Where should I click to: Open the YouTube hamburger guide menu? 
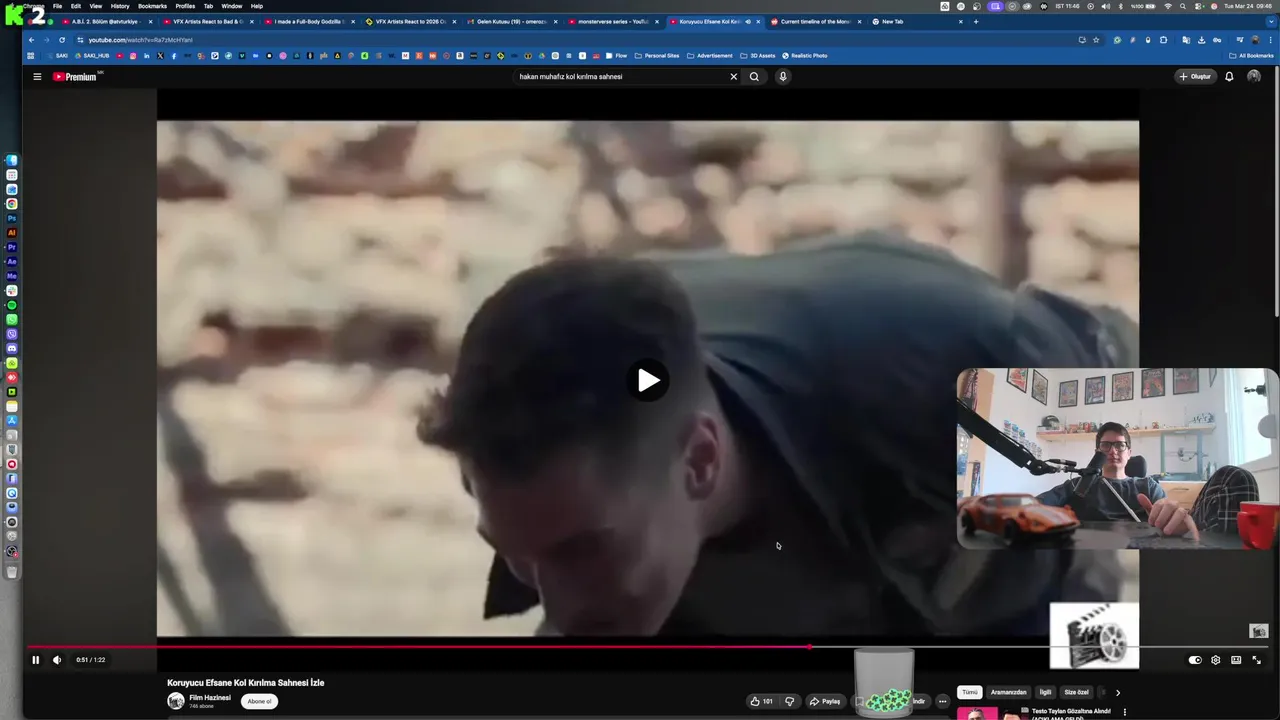[x=37, y=76]
